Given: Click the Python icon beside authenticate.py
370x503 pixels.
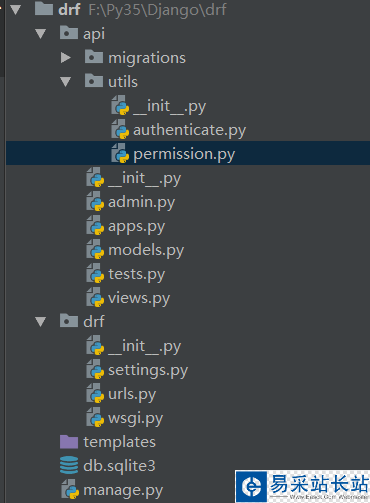Looking at the screenshot, I should click(x=120, y=129).
